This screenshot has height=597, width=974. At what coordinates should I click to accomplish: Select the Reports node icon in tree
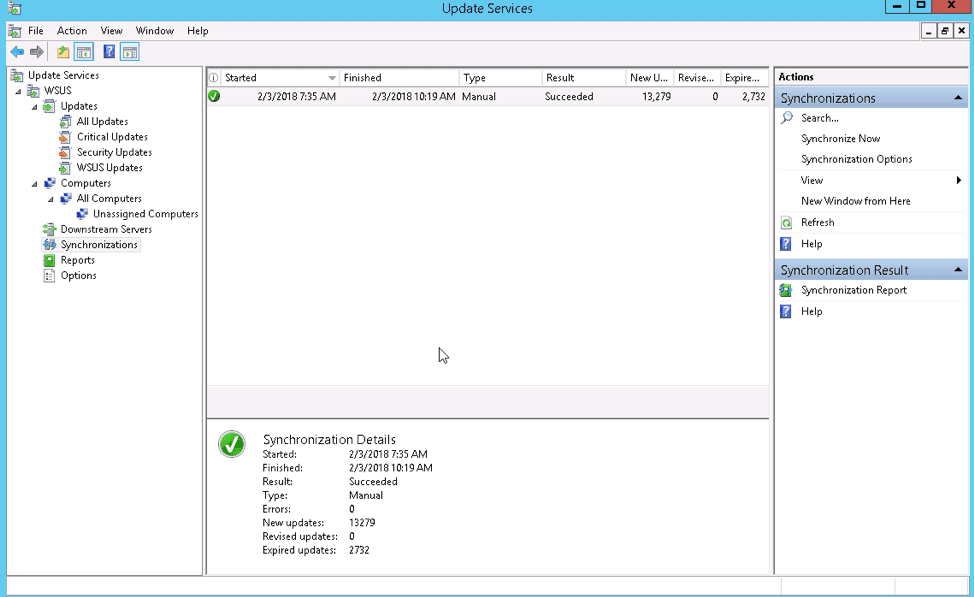tap(50, 260)
